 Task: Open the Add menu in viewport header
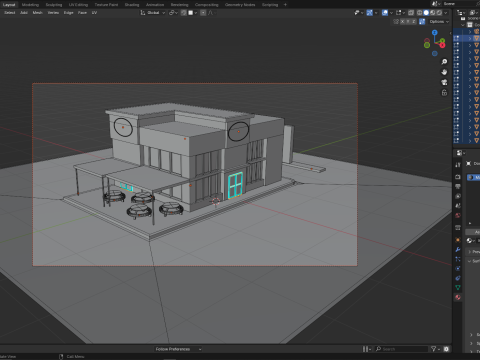[24, 13]
